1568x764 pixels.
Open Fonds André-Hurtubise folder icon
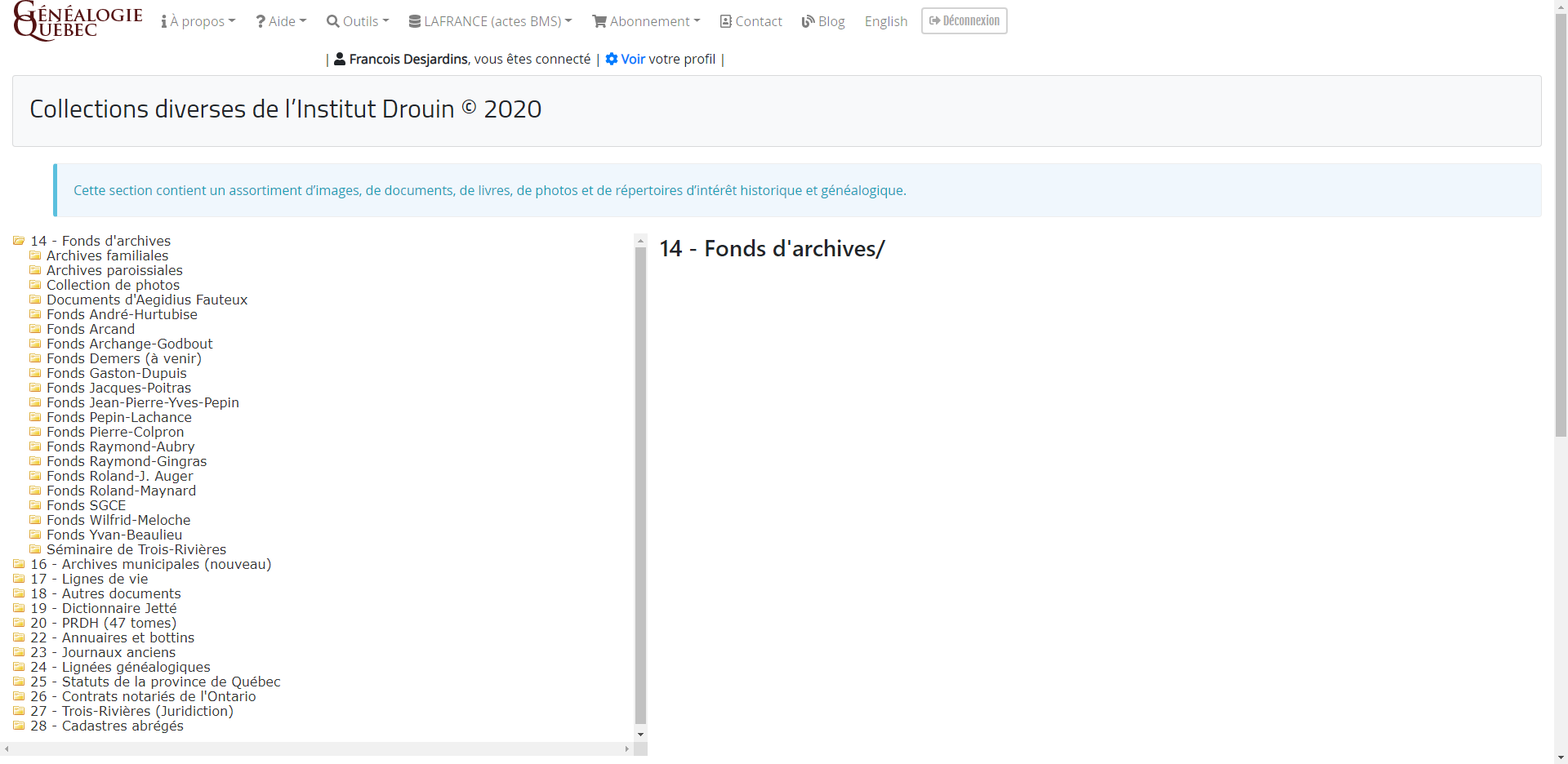[35, 314]
